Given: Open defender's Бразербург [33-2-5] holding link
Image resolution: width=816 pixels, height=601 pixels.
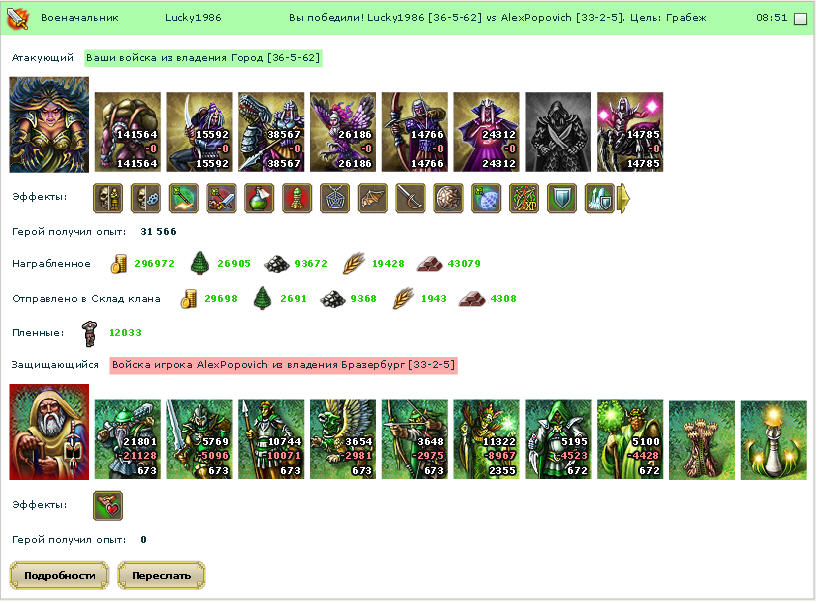Looking at the screenshot, I should [x=283, y=365].
